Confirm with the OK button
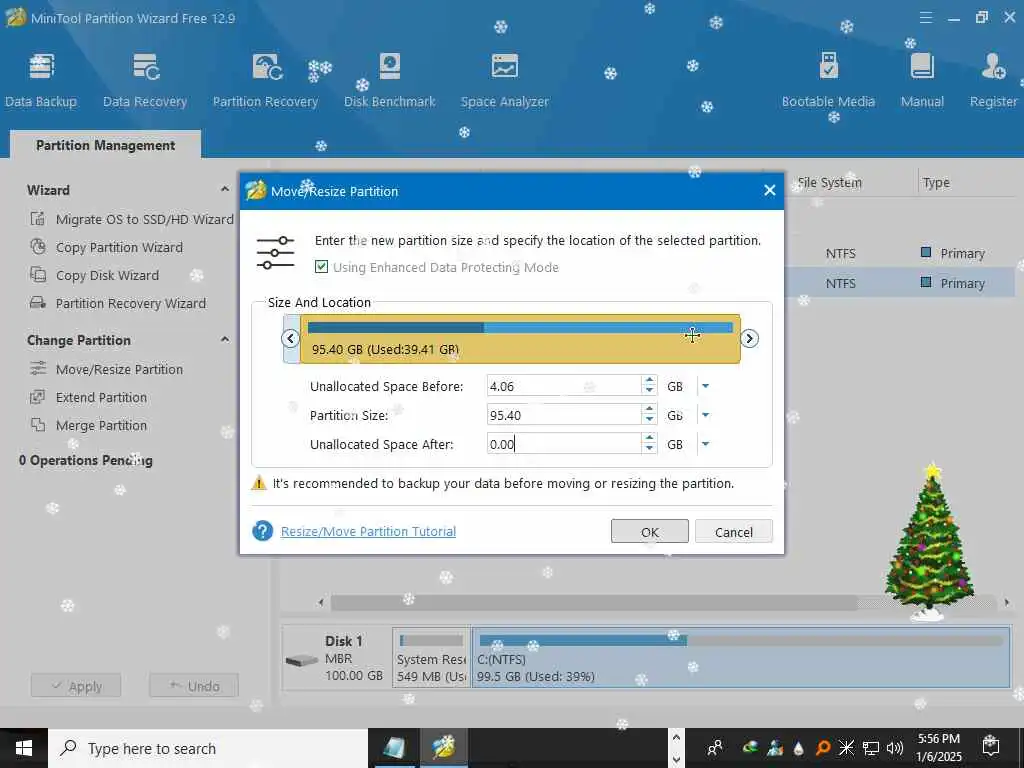Image resolution: width=1024 pixels, height=768 pixels. tap(650, 532)
